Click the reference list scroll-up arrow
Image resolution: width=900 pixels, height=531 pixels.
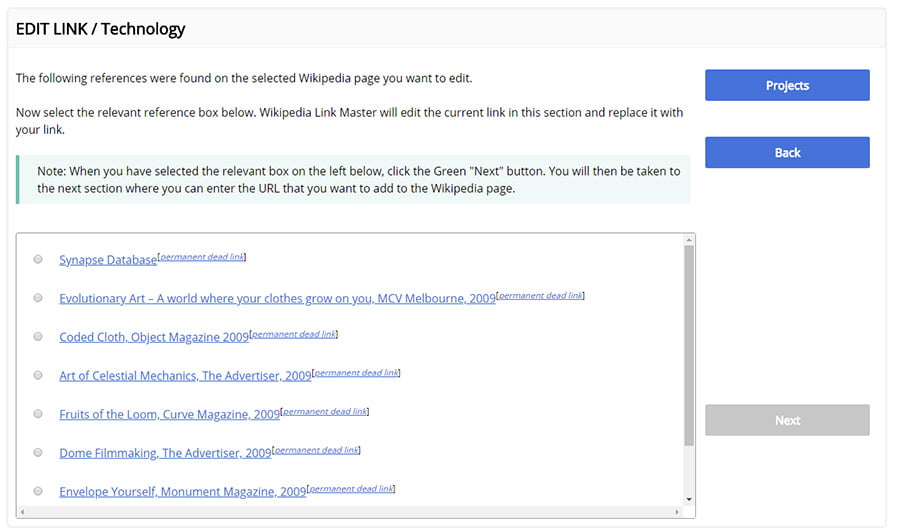[689, 240]
